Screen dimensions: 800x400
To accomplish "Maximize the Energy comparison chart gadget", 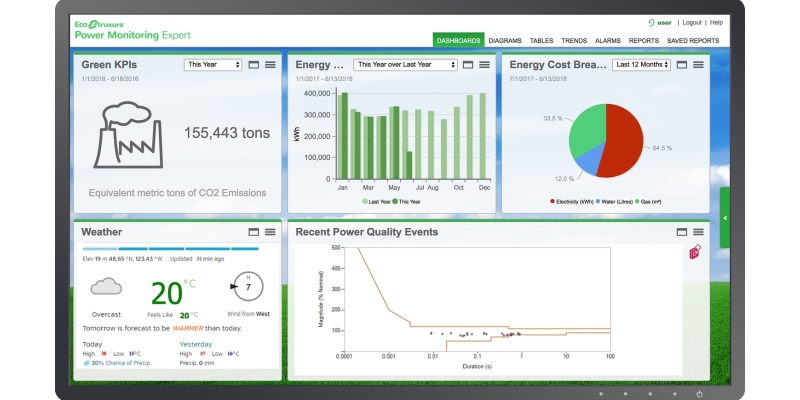I will point(468,65).
